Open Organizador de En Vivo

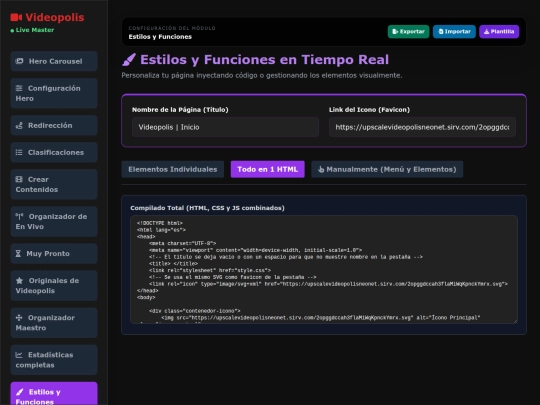click(x=54, y=221)
